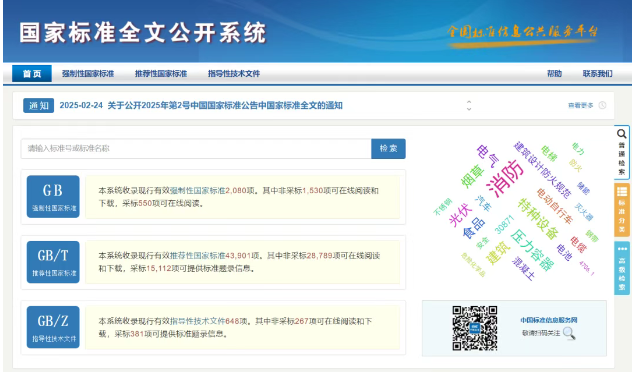The image size is (639, 375).
Task: Click the GB/T 推荐性国家标准 tile
Action: pos(53,262)
